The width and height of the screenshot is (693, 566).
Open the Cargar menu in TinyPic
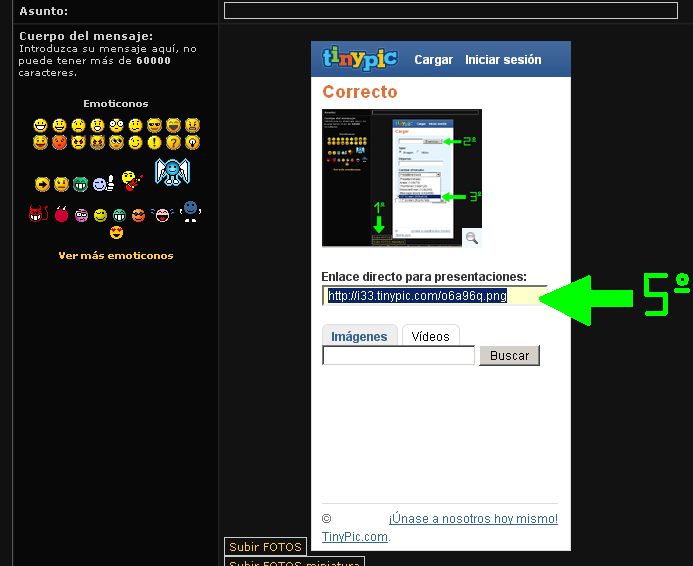pyautogui.click(x=434, y=60)
